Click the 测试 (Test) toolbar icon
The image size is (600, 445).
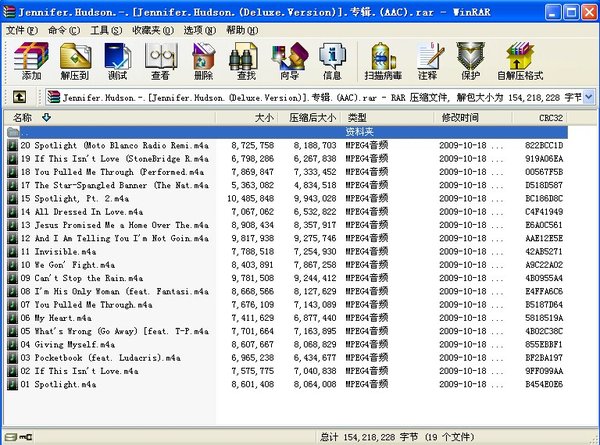[117, 61]
